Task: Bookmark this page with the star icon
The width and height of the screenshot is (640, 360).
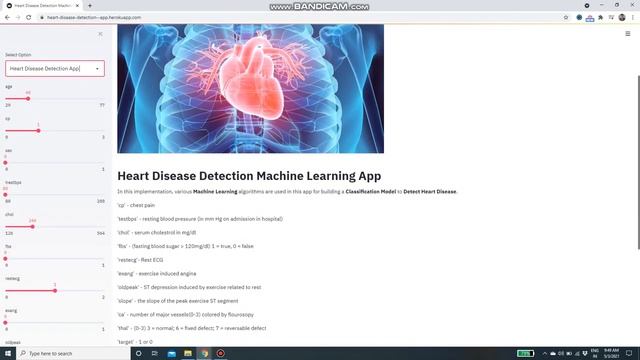Action: [x=566, y=18]
